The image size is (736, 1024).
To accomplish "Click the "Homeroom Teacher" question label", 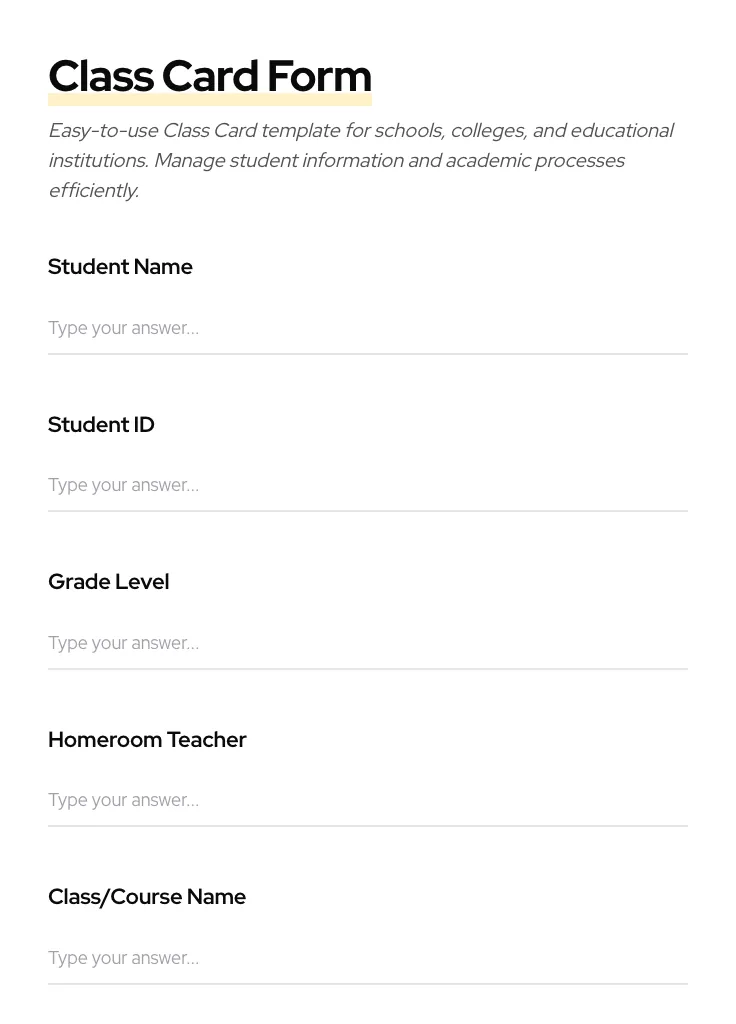I will pos(147,740).
